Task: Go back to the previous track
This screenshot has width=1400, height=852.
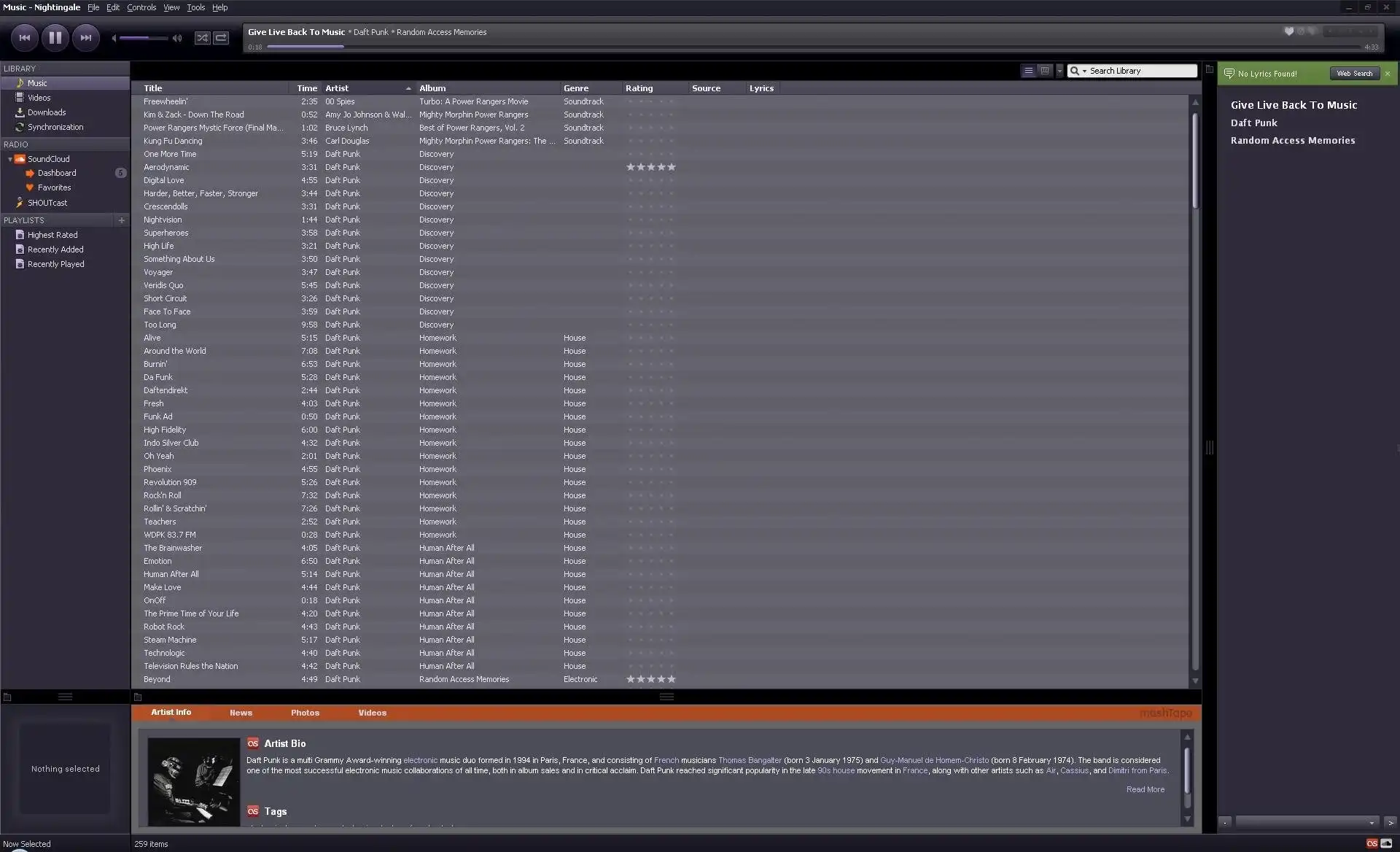Action: point(24,38)
